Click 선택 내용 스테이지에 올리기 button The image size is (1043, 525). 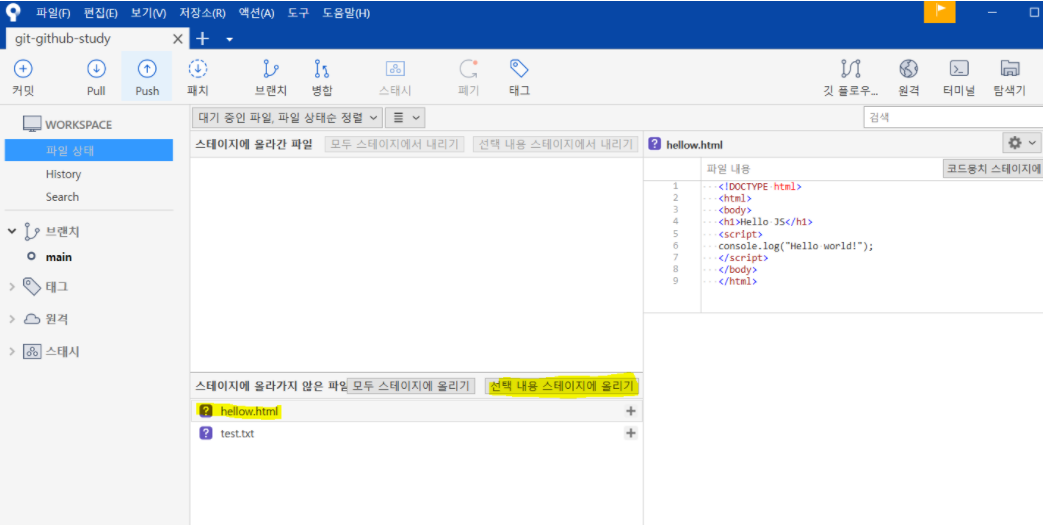562,386
